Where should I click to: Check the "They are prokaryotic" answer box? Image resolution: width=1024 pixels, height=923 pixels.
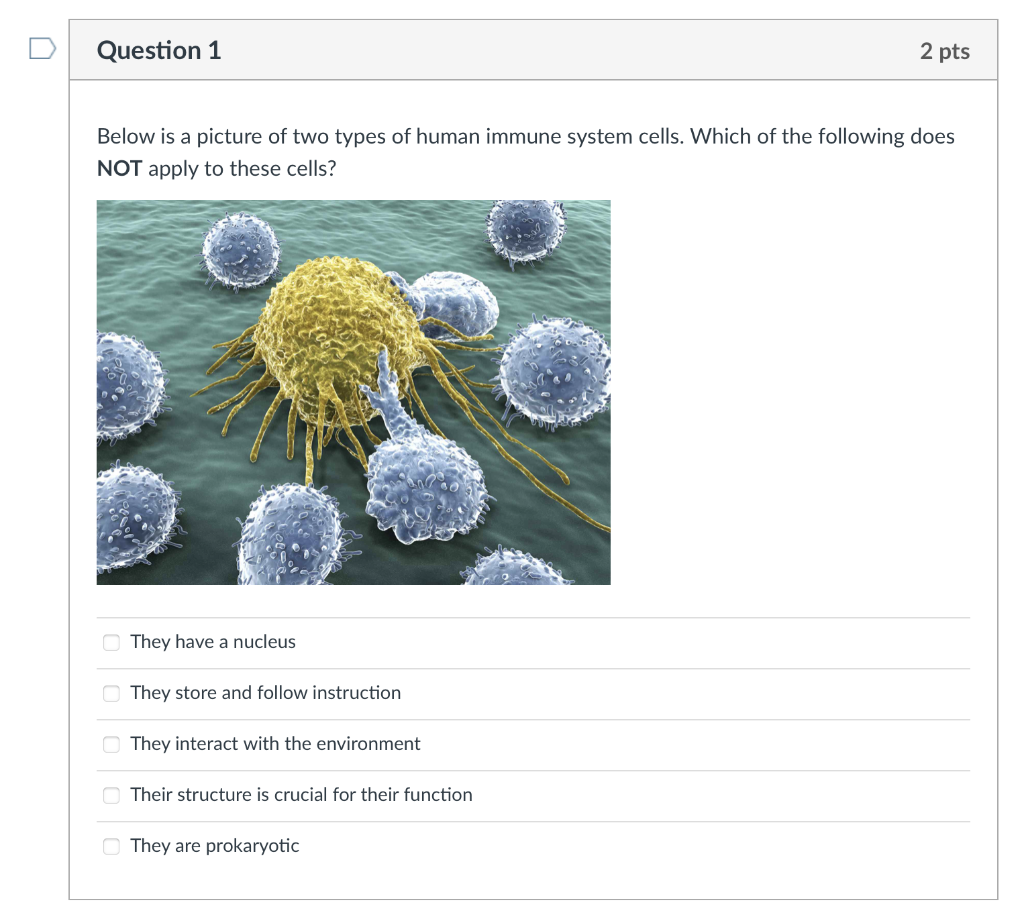pos(111,846)
